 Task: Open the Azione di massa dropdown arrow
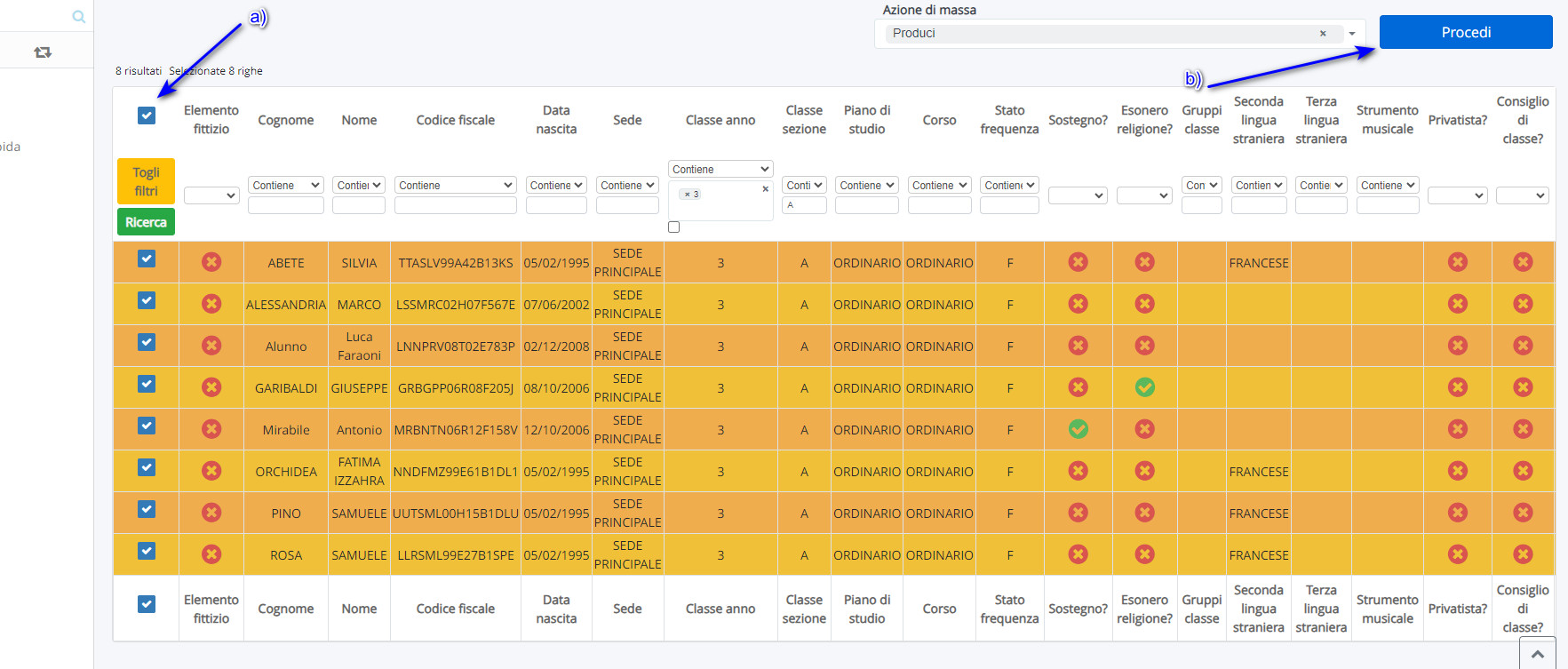pyautogui.click(x=1352, y=34)
